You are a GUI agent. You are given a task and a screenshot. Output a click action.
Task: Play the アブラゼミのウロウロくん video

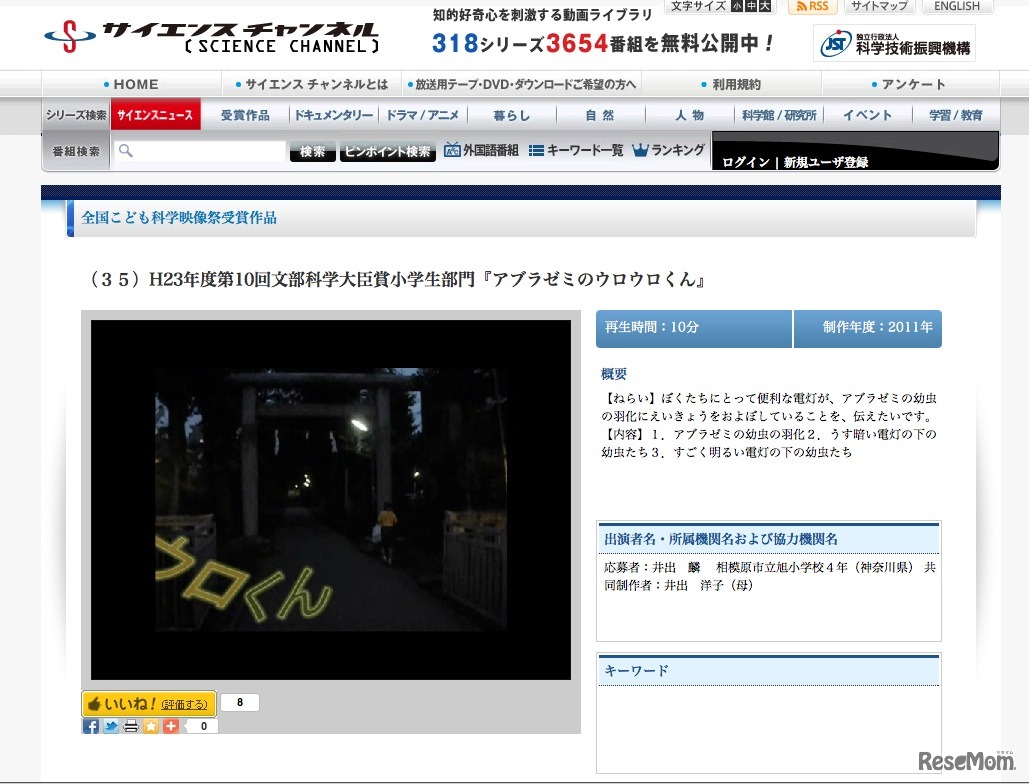point(331,499)
